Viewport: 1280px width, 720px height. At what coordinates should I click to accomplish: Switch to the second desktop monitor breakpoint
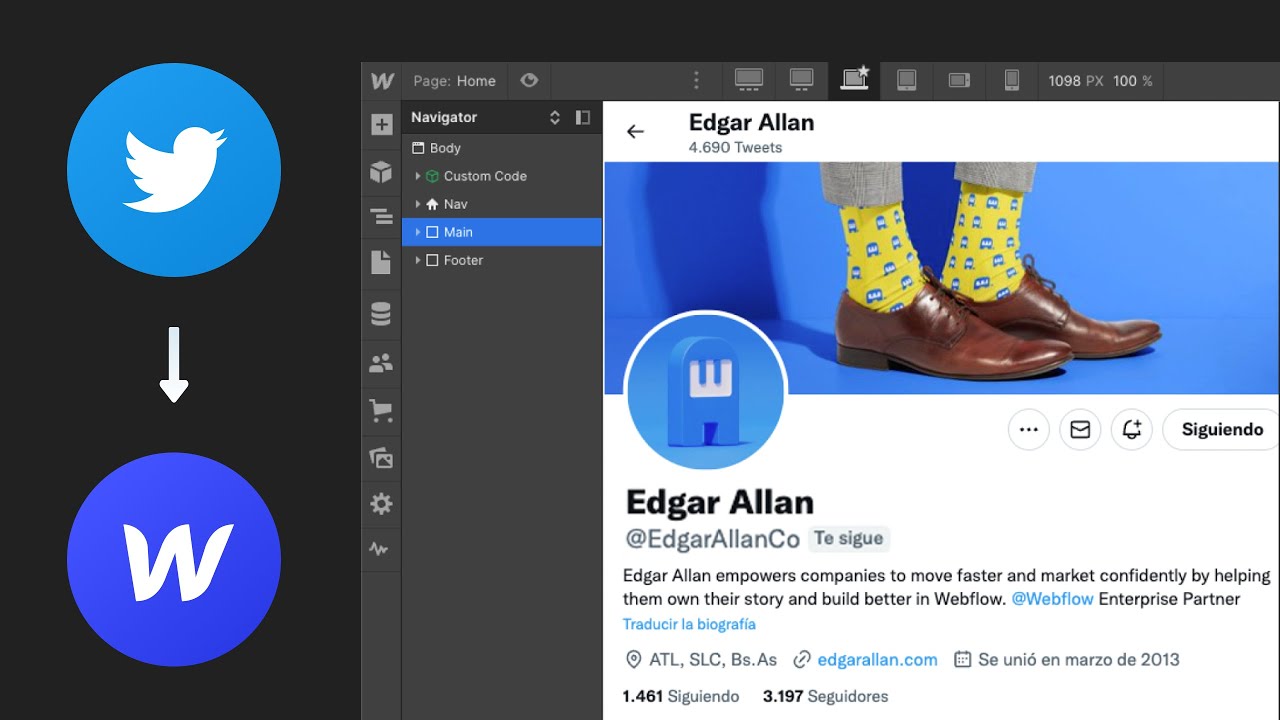coord(801,80)
